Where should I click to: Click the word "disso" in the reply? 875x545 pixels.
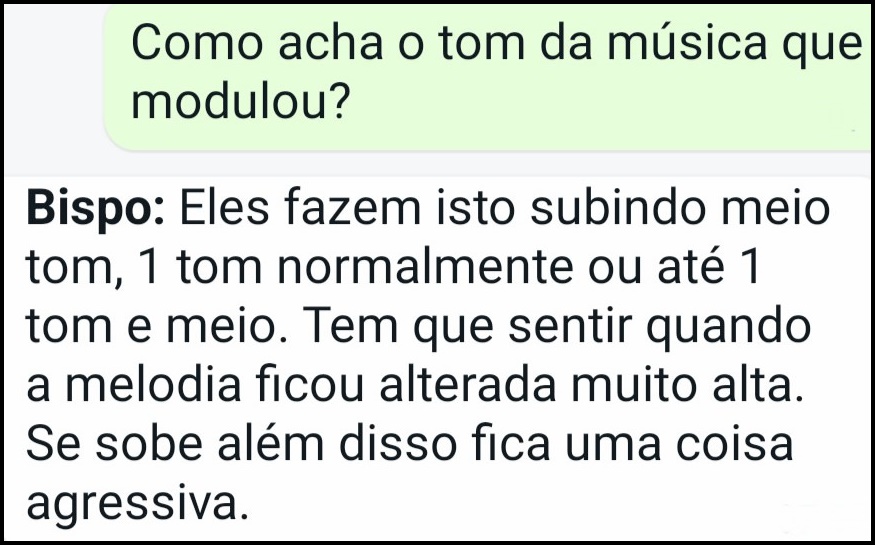tap(398, 443)
